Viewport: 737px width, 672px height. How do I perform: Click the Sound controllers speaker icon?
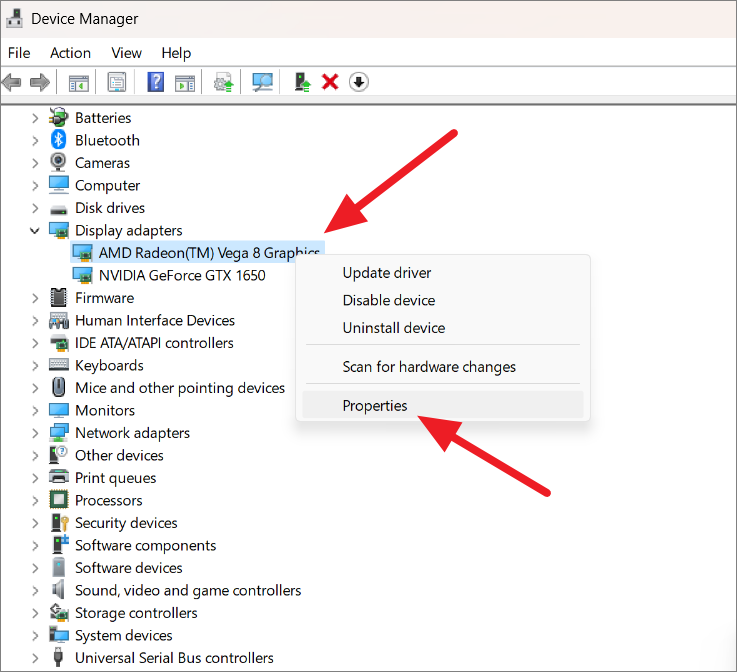click(x=58, y=589)
